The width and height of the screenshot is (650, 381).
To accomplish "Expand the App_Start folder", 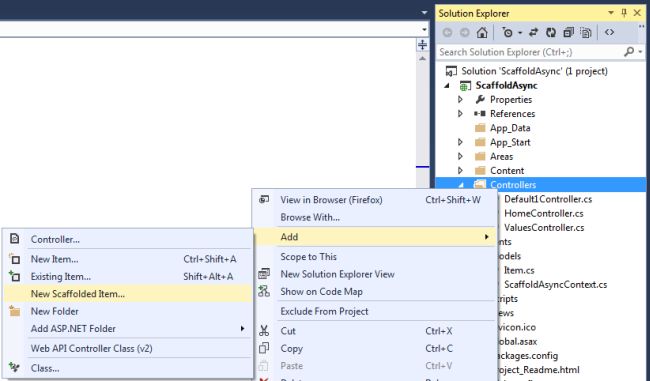I will tap(460, 142).
